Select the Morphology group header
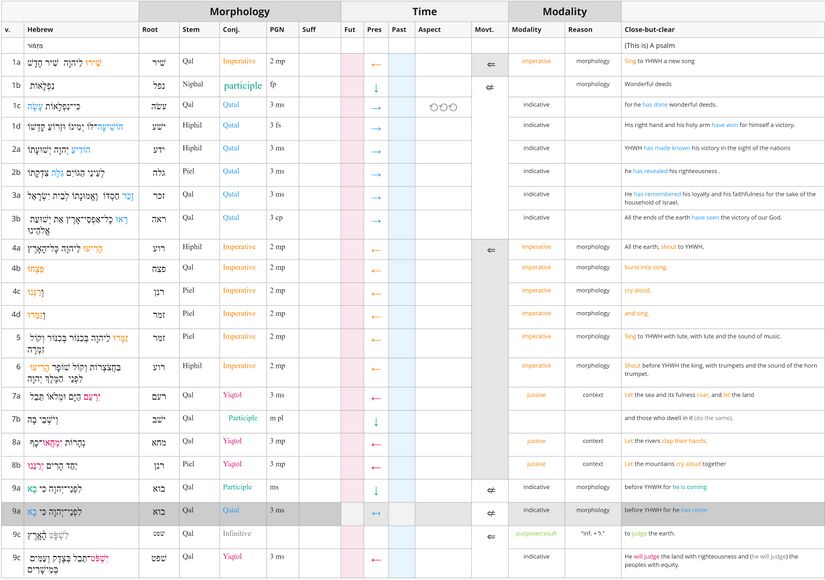The image size is (825, 580). tap(239, 12)
